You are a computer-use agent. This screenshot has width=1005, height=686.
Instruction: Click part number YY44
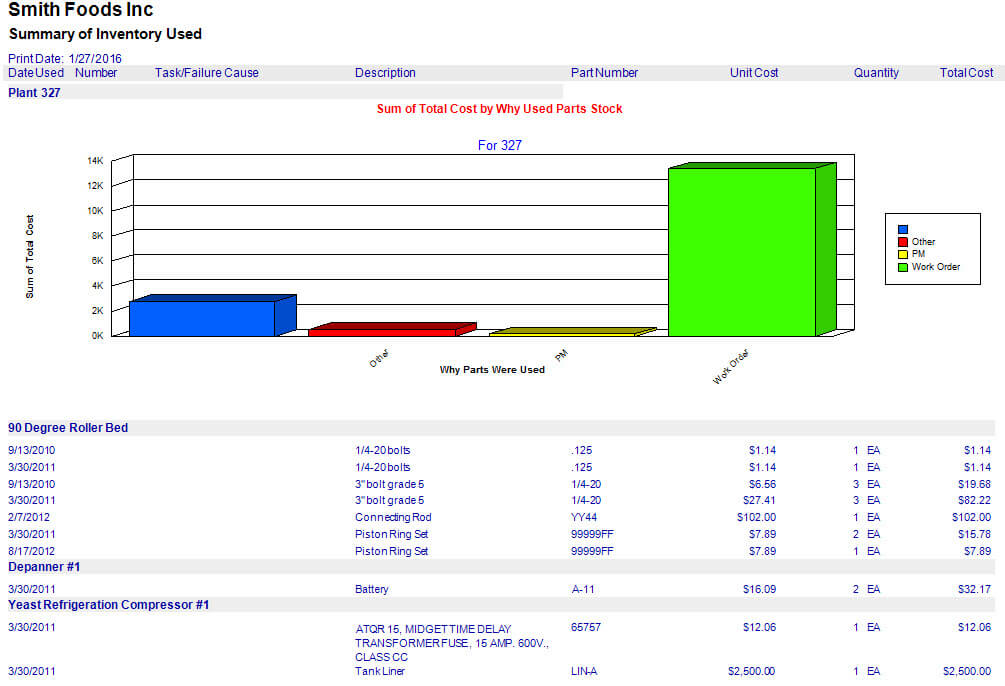pos(584,517)
